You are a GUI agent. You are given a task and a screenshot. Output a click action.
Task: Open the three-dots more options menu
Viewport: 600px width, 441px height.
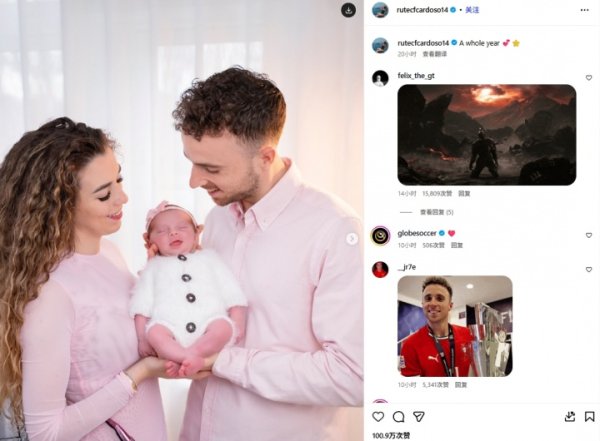(584, 10)
